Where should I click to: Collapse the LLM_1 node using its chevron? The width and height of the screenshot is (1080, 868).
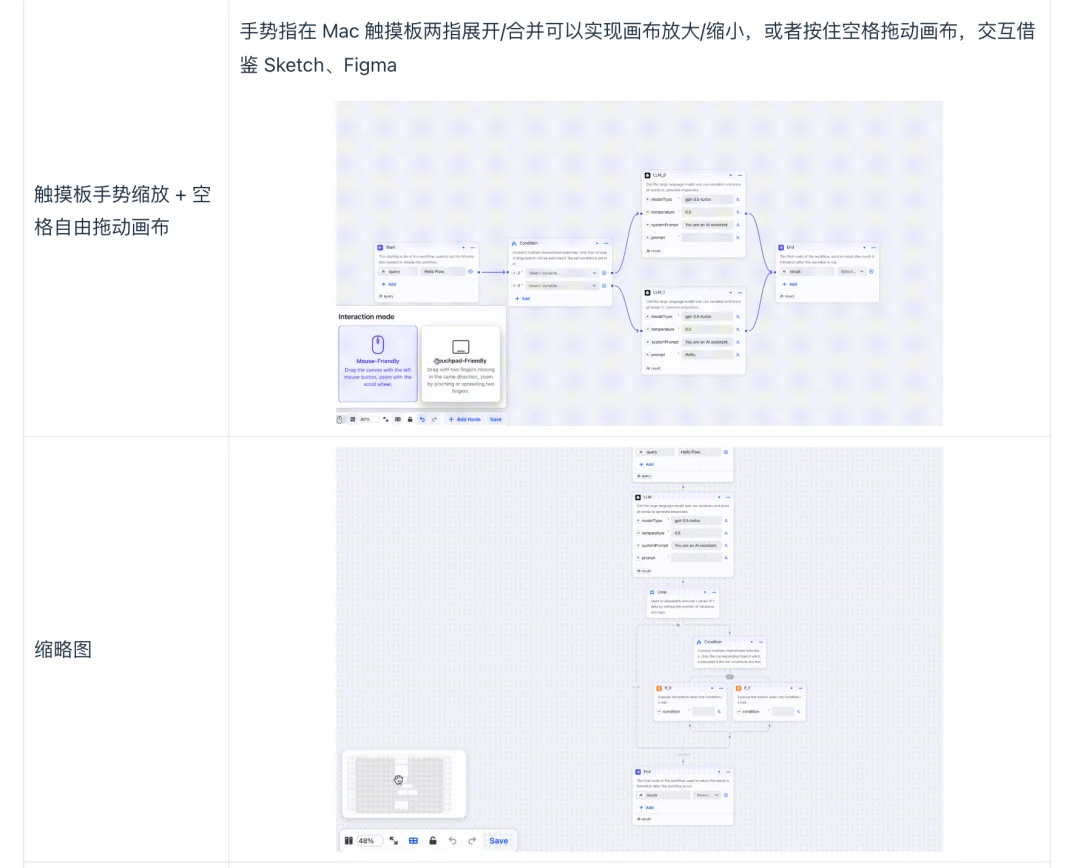731,292
